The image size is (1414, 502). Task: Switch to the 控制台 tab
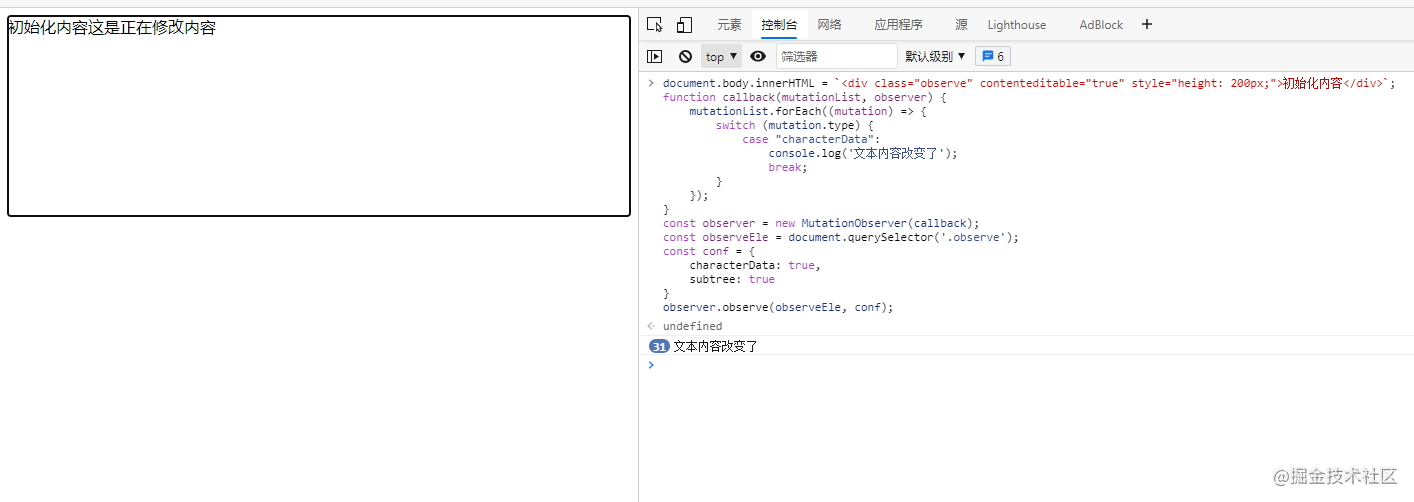click(x=779, y=25)
